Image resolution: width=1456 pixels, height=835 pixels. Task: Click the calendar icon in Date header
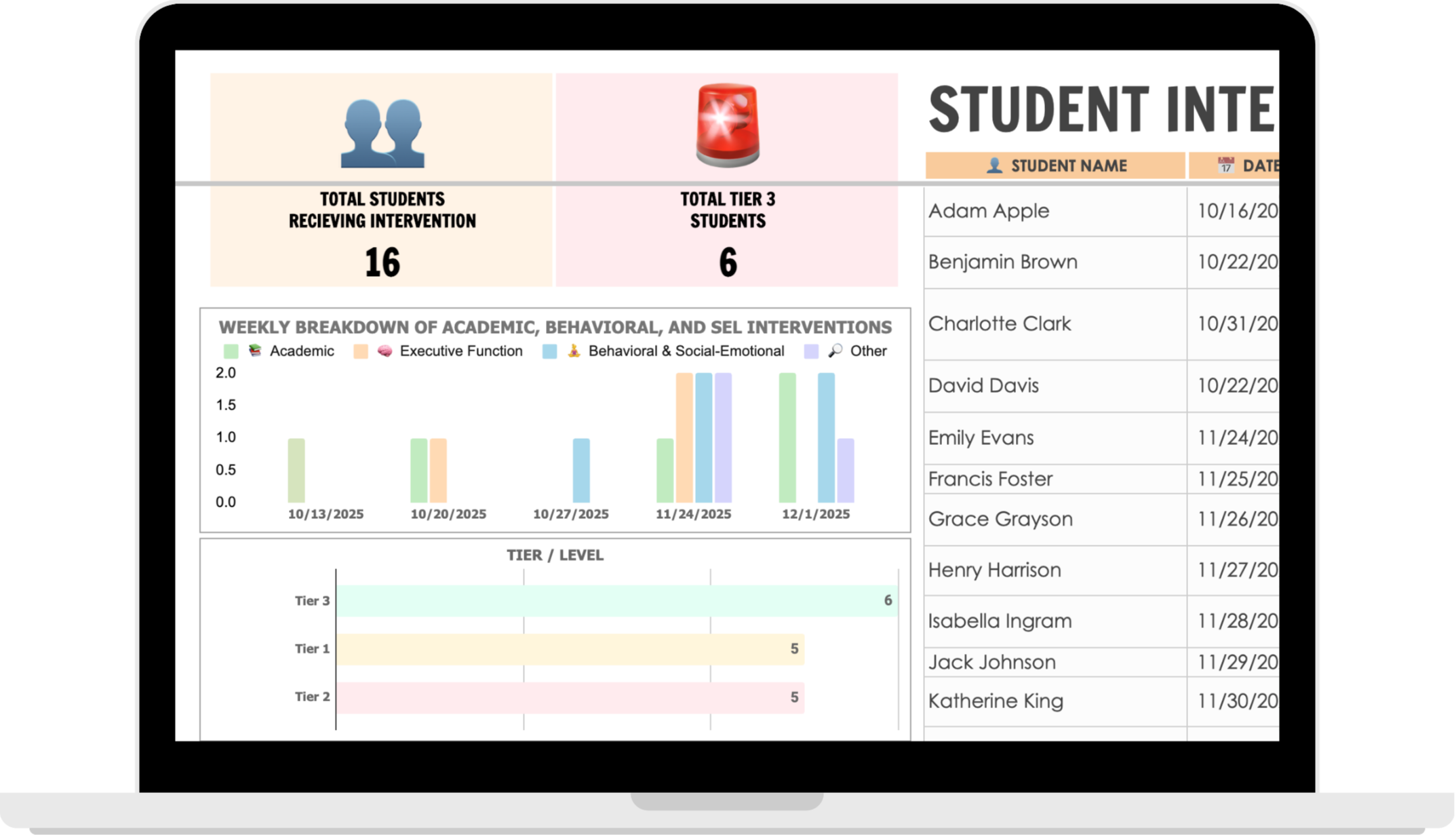coord(1225,166)
